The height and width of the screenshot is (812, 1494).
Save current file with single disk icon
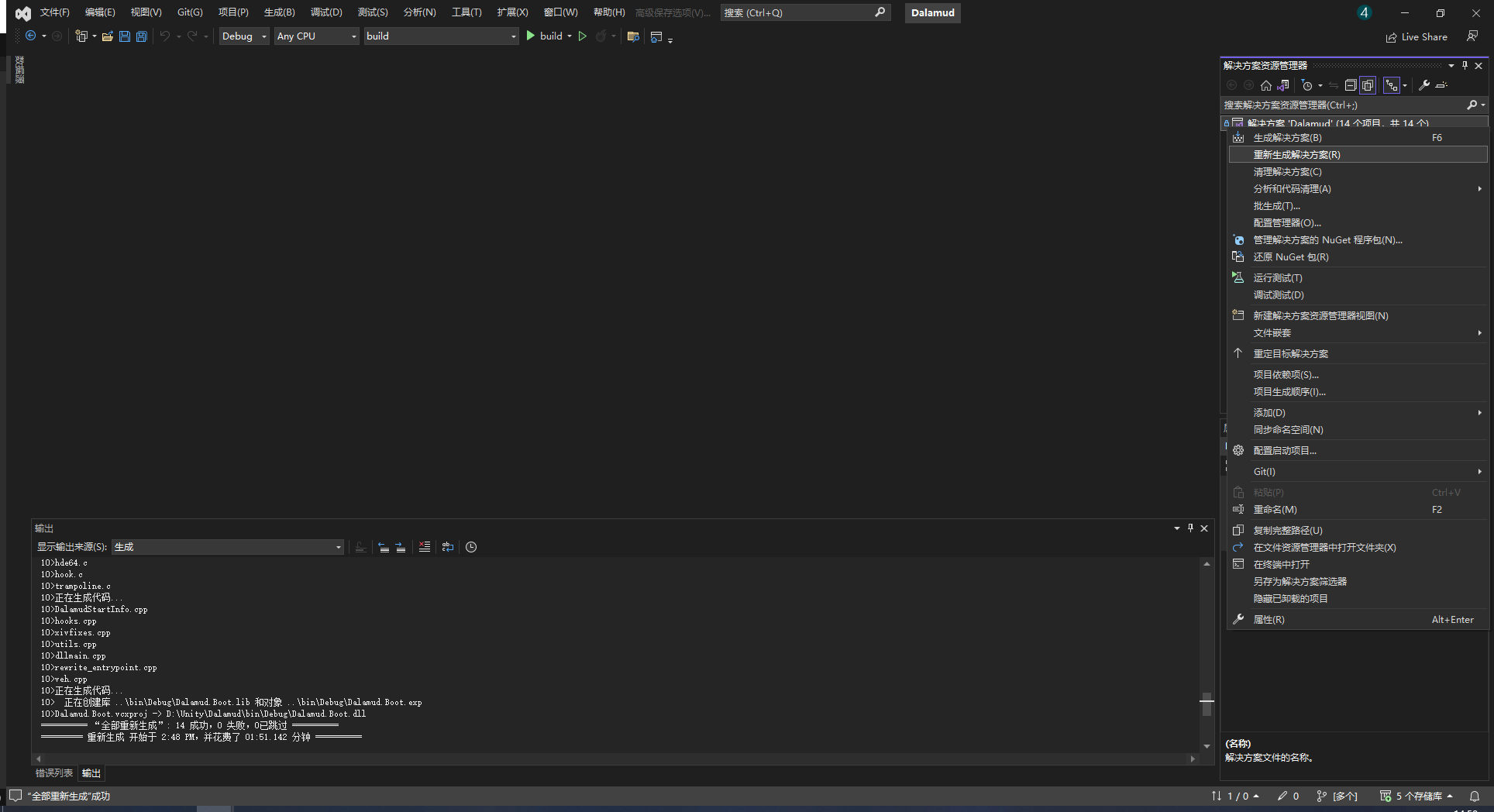click(125, 36)
